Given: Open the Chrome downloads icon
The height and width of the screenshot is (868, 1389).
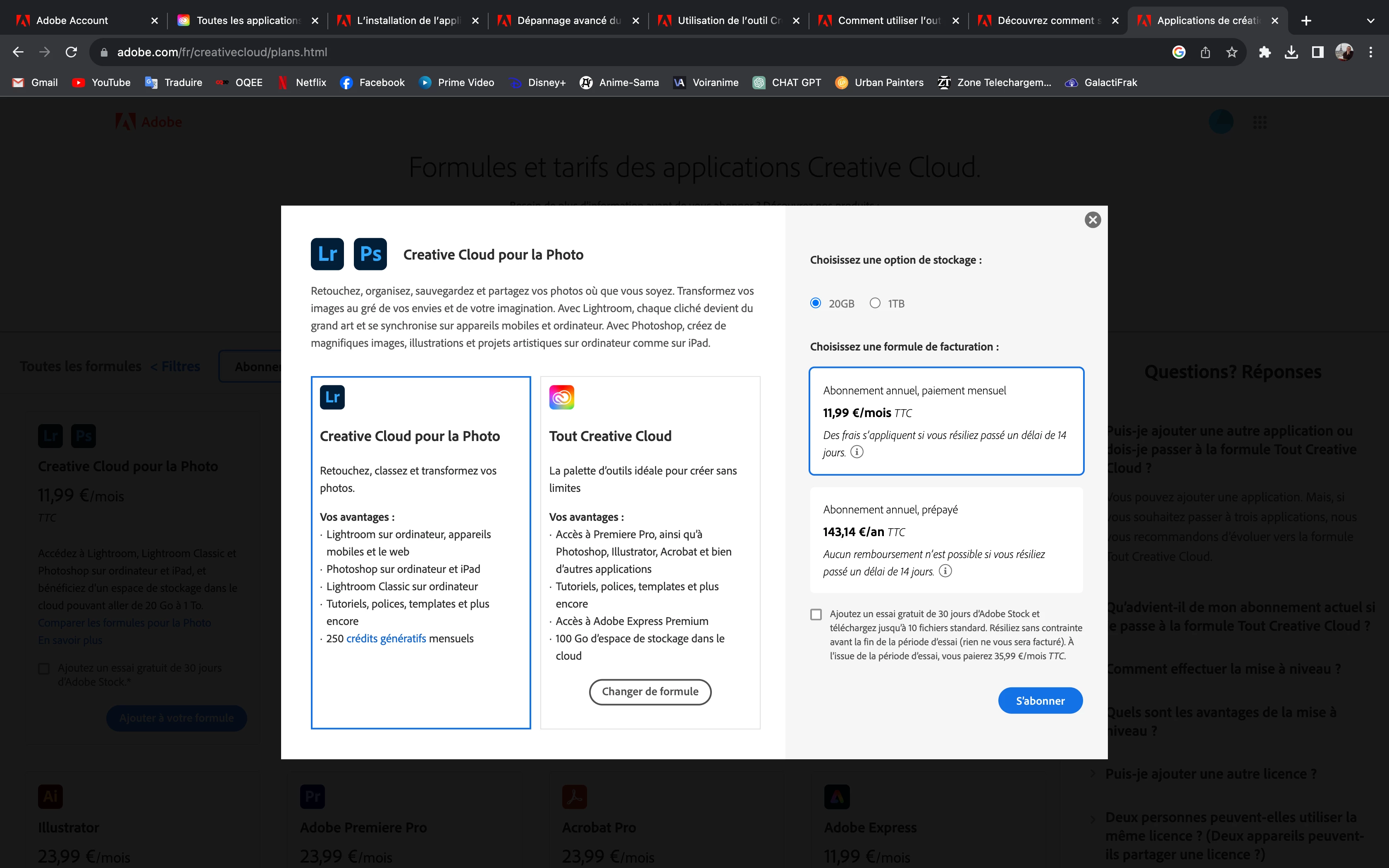Looking at the screenshot, I should pos(1291,52).
